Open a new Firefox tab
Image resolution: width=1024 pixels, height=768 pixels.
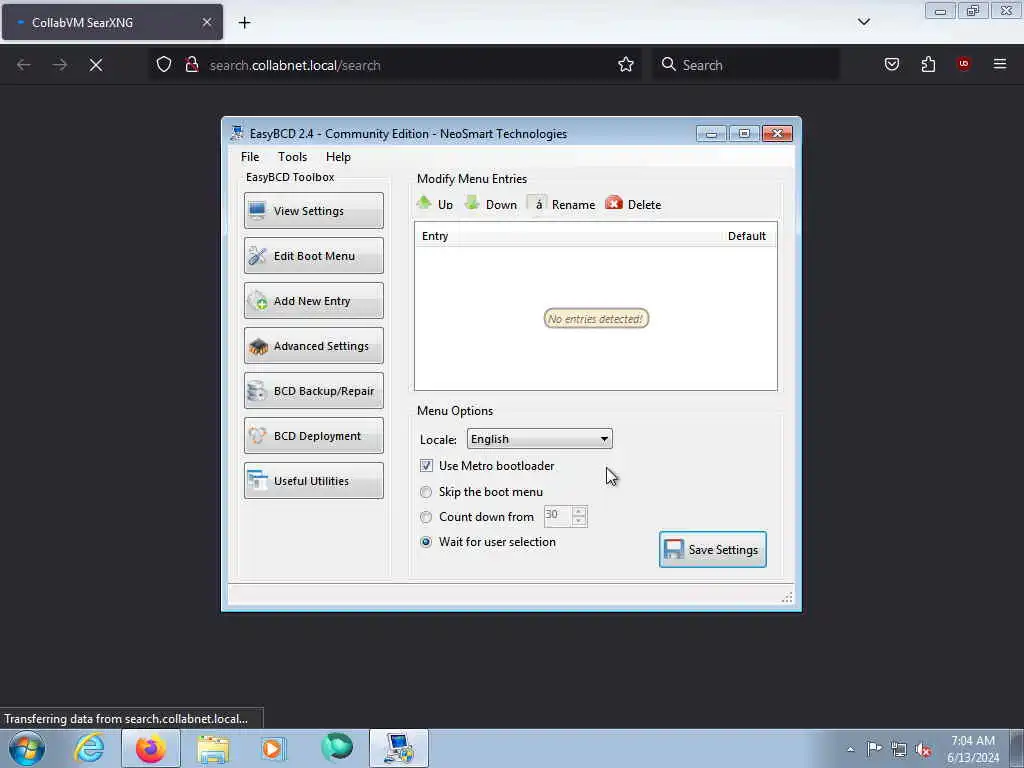point(244,22)
